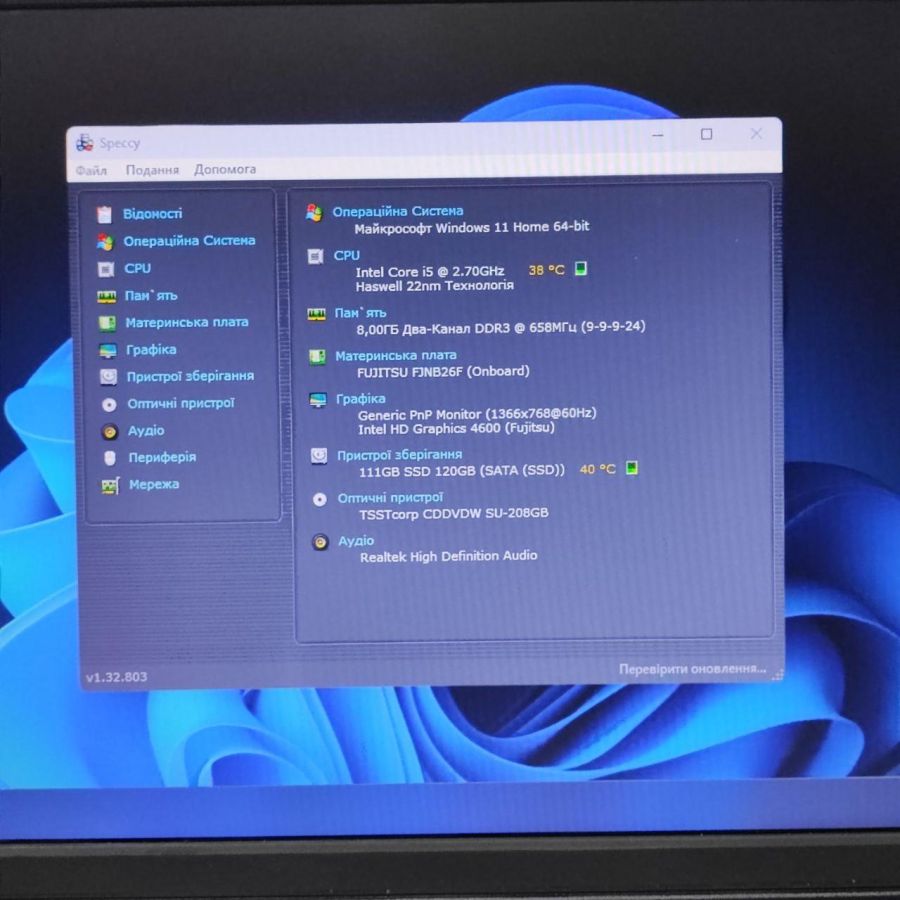The width and height of the screenshot is (900, 900).
Task: Click the CPU heading link in summary
Action: (347, 255)
